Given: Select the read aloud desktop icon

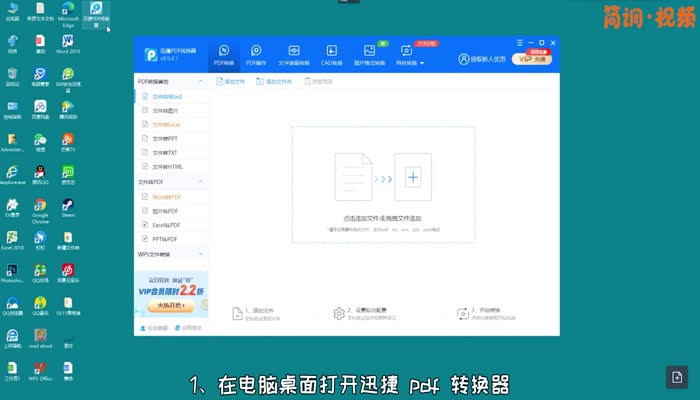Looking at the screenshot, I should pos(40,339).
